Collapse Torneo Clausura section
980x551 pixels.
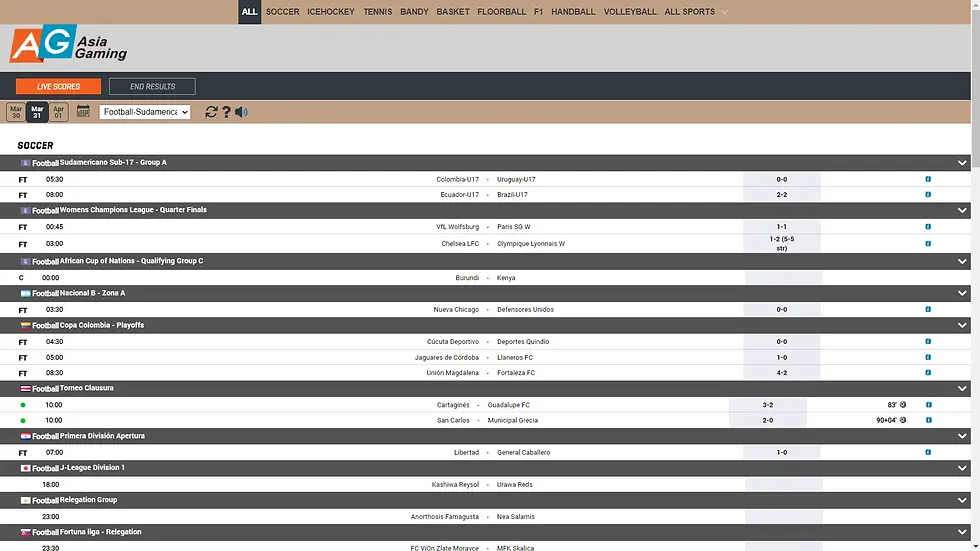962,389
